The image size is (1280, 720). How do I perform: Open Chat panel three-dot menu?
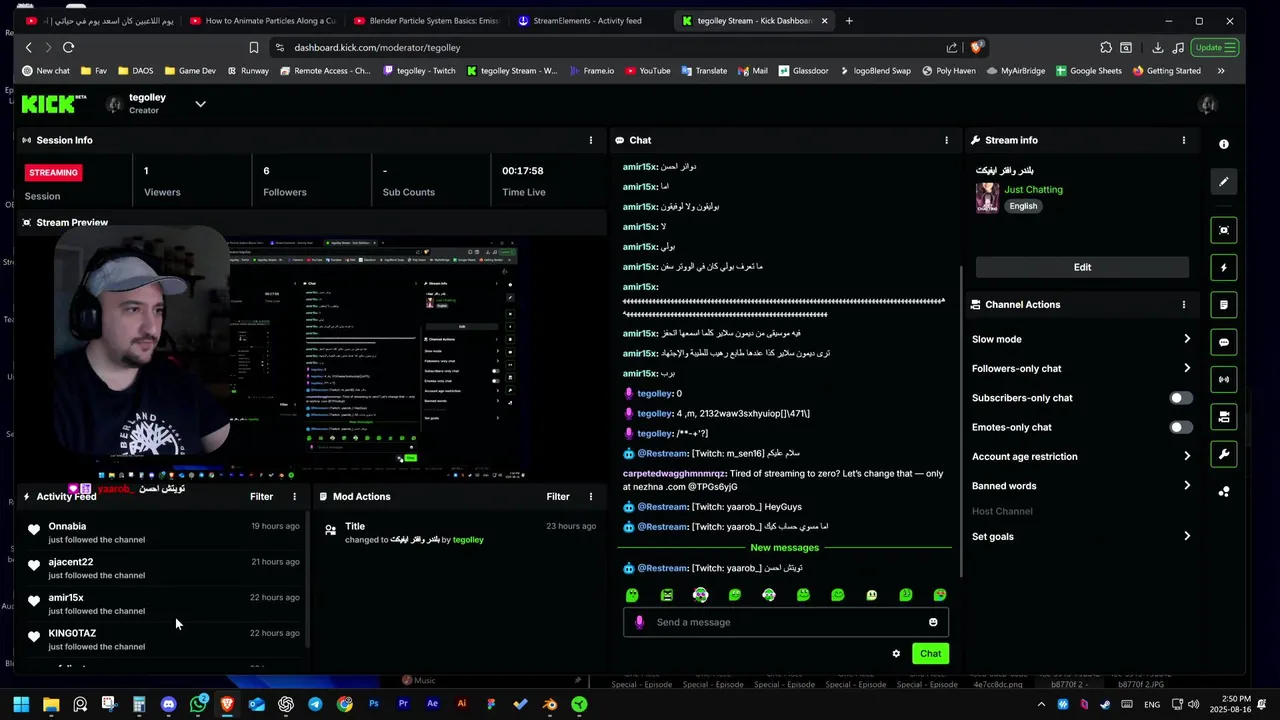pos(946,140)
